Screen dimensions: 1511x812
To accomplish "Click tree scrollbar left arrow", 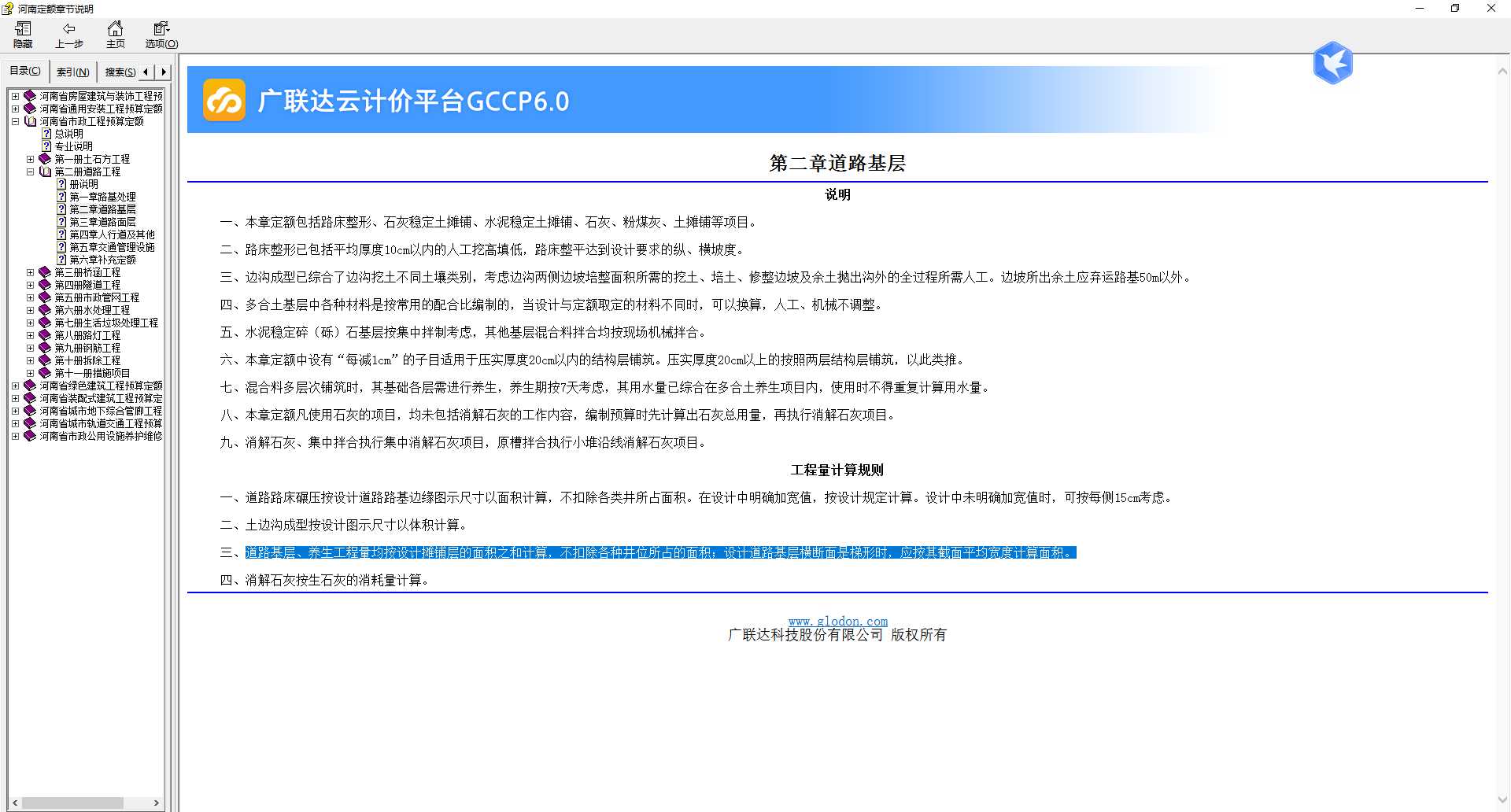I will 15,803.
